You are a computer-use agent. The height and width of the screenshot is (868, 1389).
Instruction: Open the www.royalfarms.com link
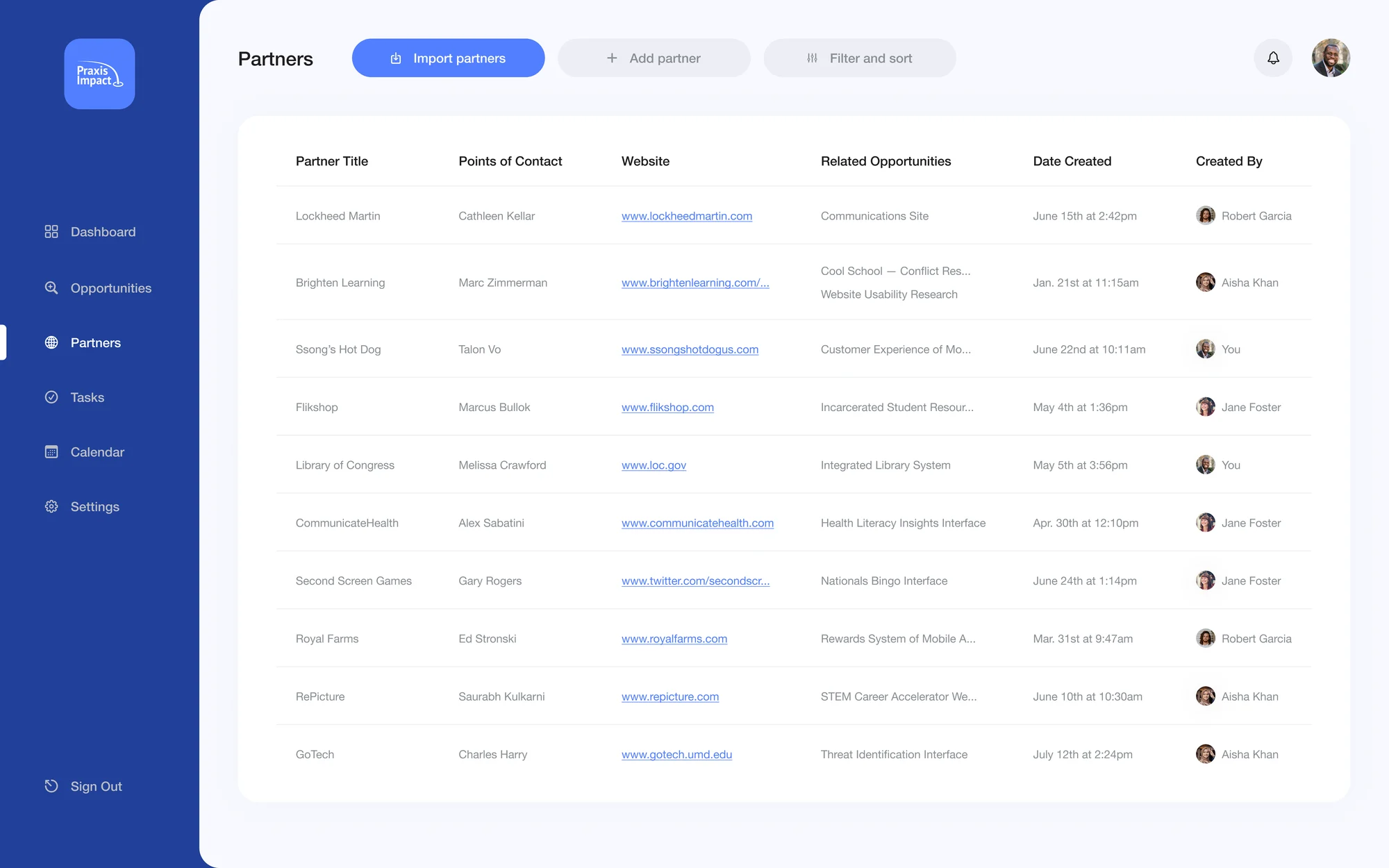pos(674,639)
